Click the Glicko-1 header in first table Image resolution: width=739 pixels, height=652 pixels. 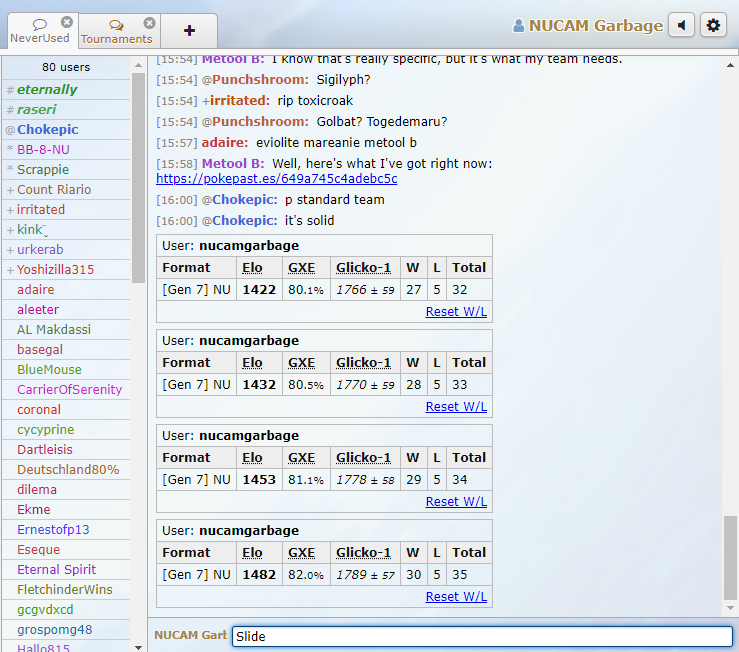pos(363,267)
